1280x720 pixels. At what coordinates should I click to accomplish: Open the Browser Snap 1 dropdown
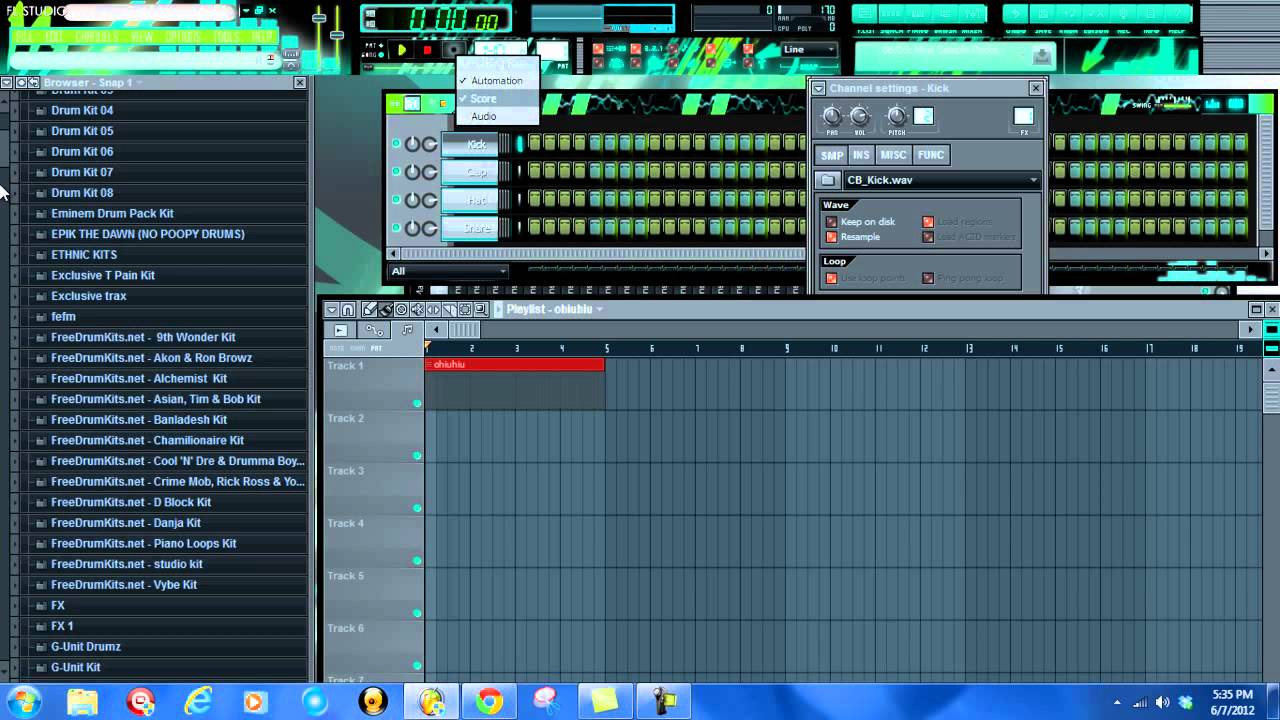(x=140, y=82)
